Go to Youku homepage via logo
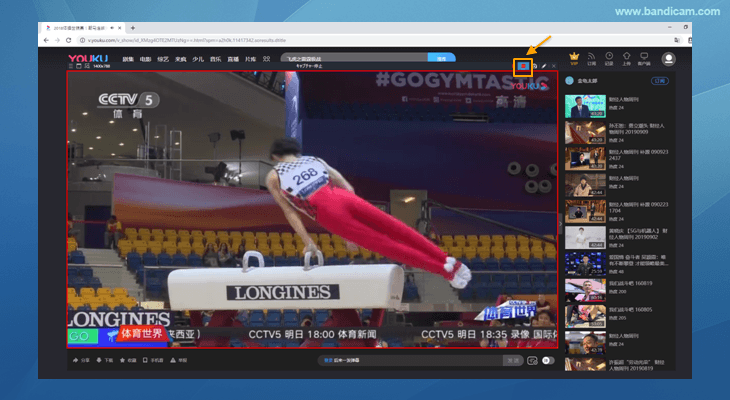Image resolution: width=730 pixels, height=400 pixels. pos(88,59)
